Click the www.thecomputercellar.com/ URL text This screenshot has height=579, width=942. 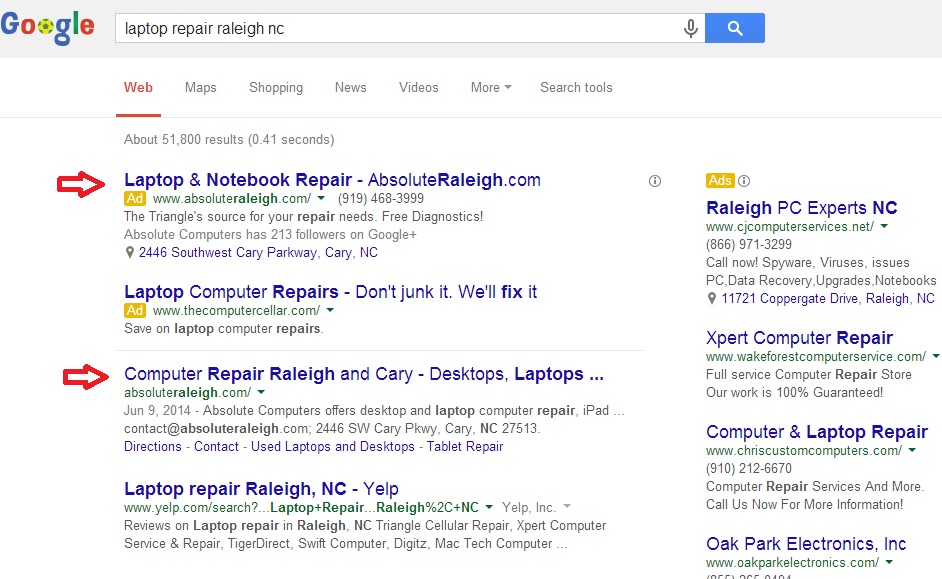coord(236,311)
